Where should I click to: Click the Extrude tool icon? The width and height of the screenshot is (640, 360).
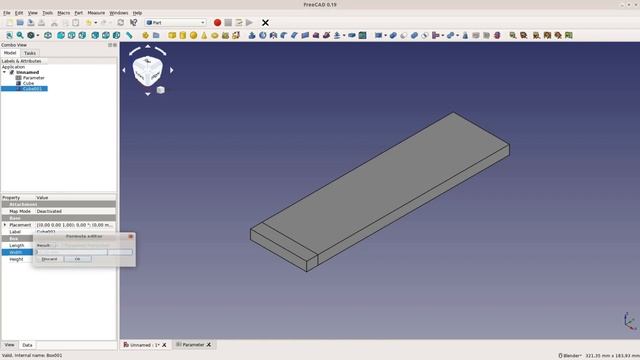coord(252,36)
